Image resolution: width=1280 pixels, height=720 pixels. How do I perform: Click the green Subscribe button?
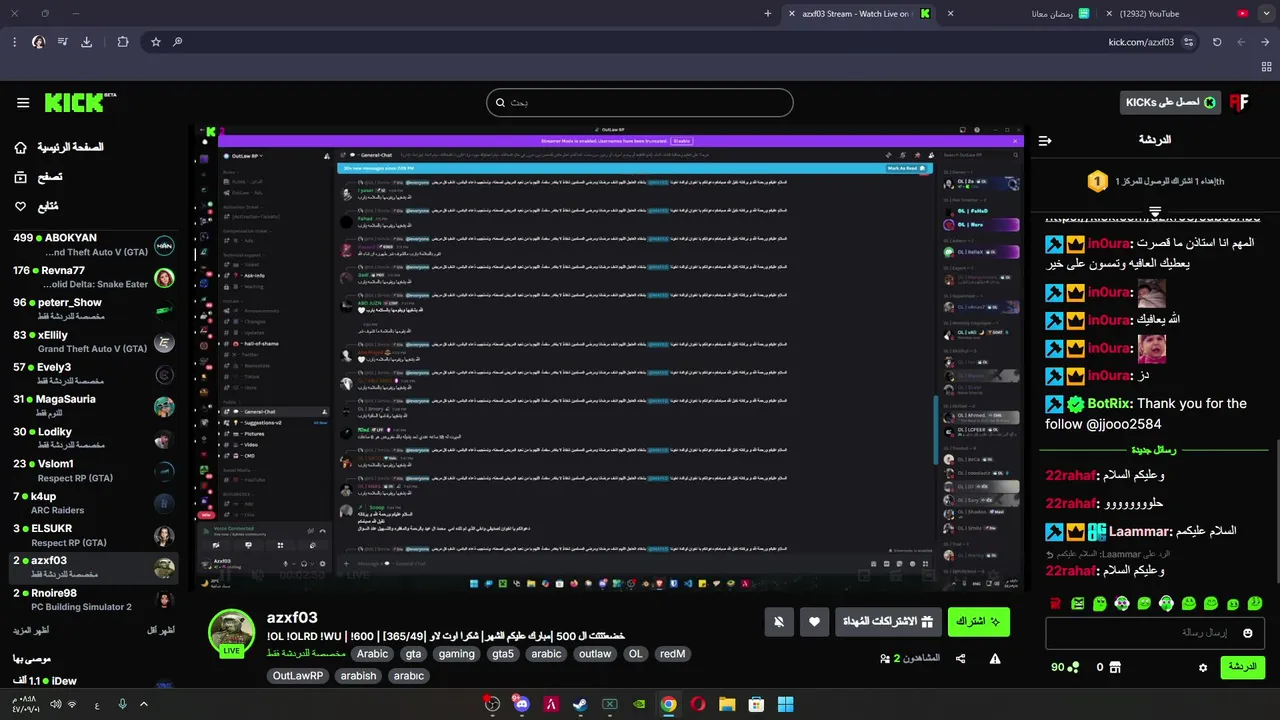click(978, 622)
